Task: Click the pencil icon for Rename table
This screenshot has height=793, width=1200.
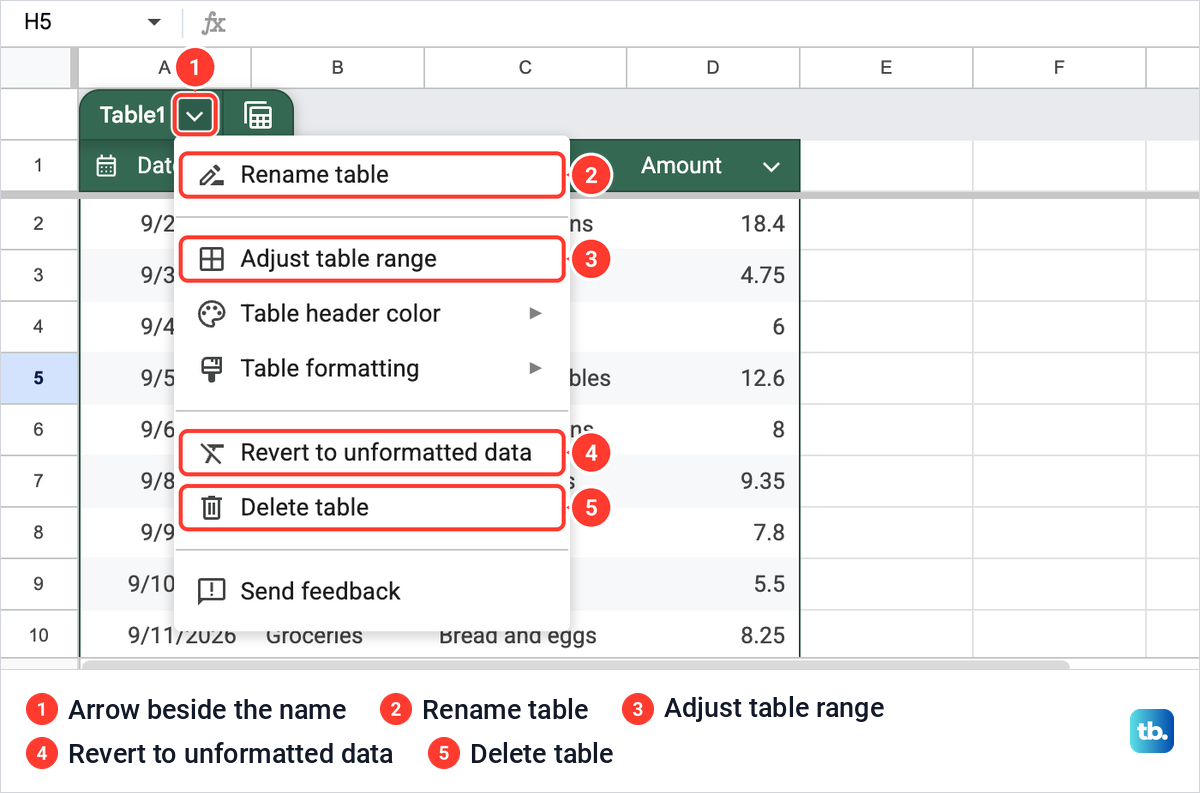Action: pyautogui.click(x=211, y=175)
